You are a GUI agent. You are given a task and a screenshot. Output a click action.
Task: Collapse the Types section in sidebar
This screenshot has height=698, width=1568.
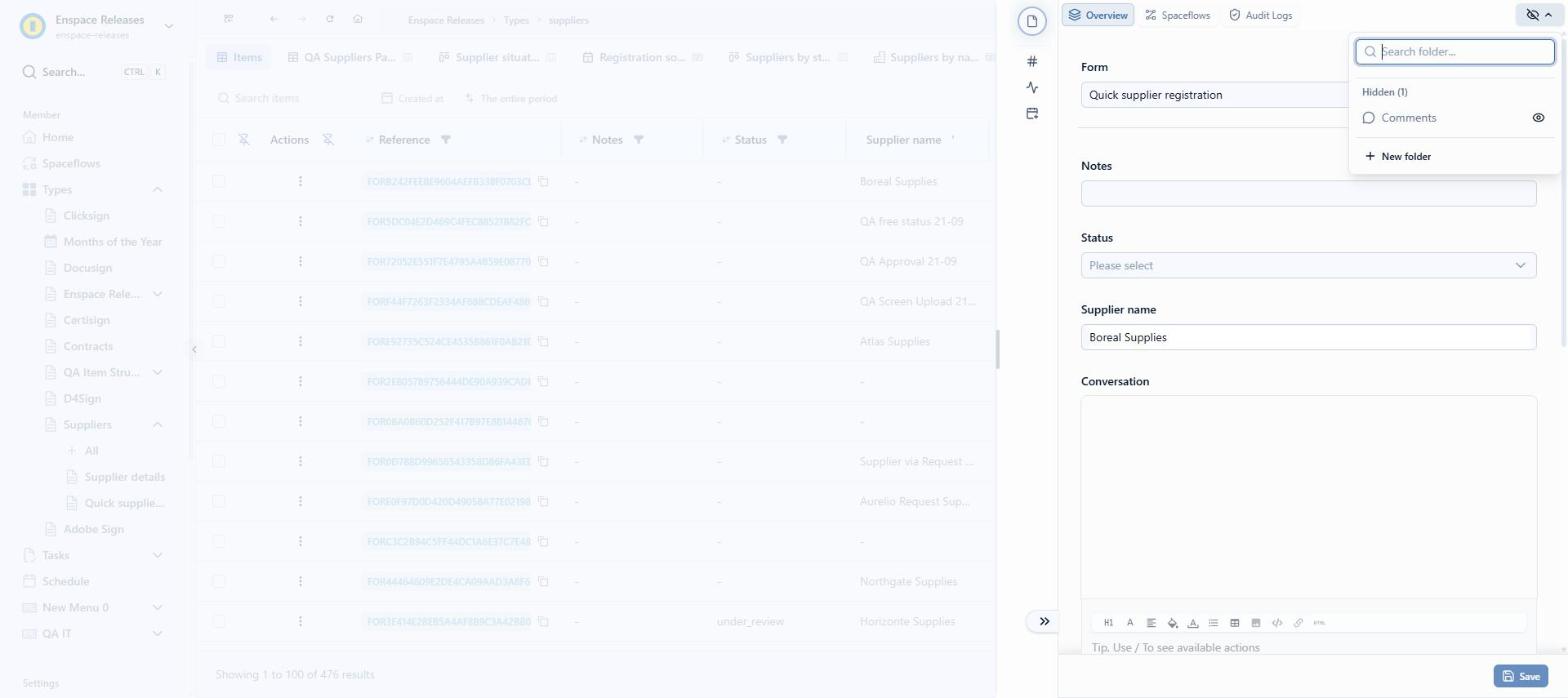point(157,190)
